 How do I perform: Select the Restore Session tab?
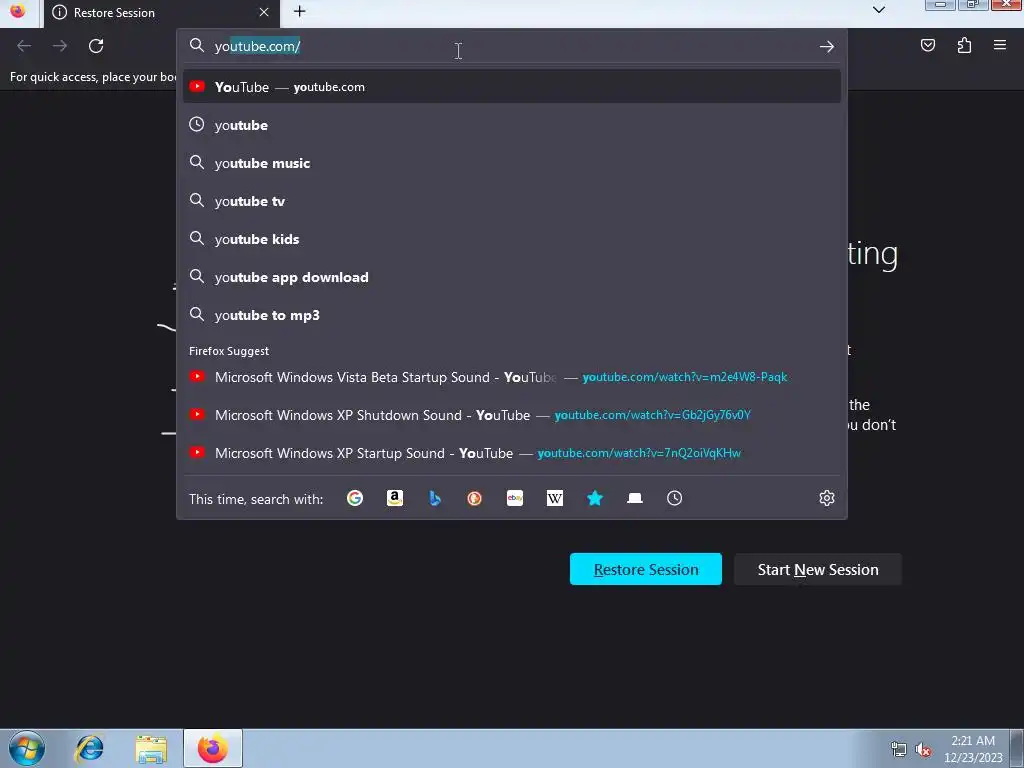point(161,12)
